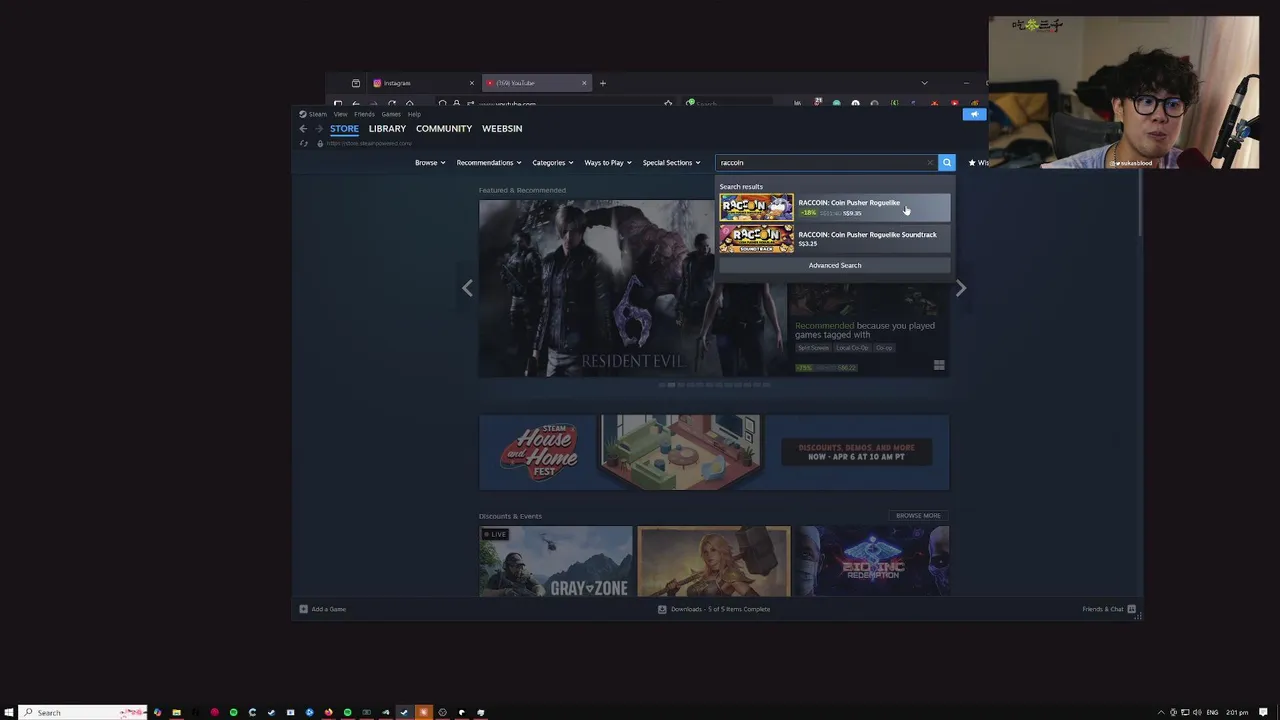This screenshot has width=1280, height=720.
Task: Open the warrior with hammer event thumbnail
Action: tap(714, 561)
